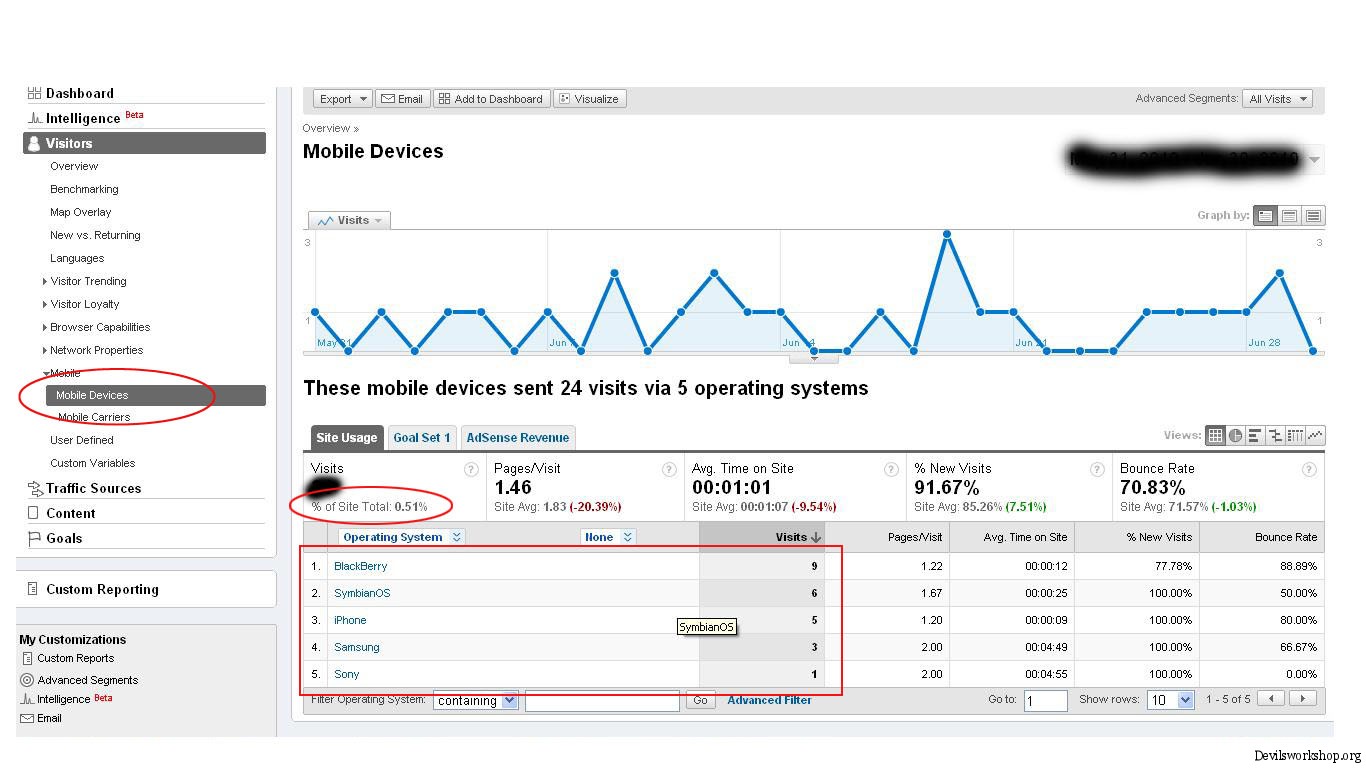
Task: Open the Show rows dropdown
Action: click(1171, 700)
